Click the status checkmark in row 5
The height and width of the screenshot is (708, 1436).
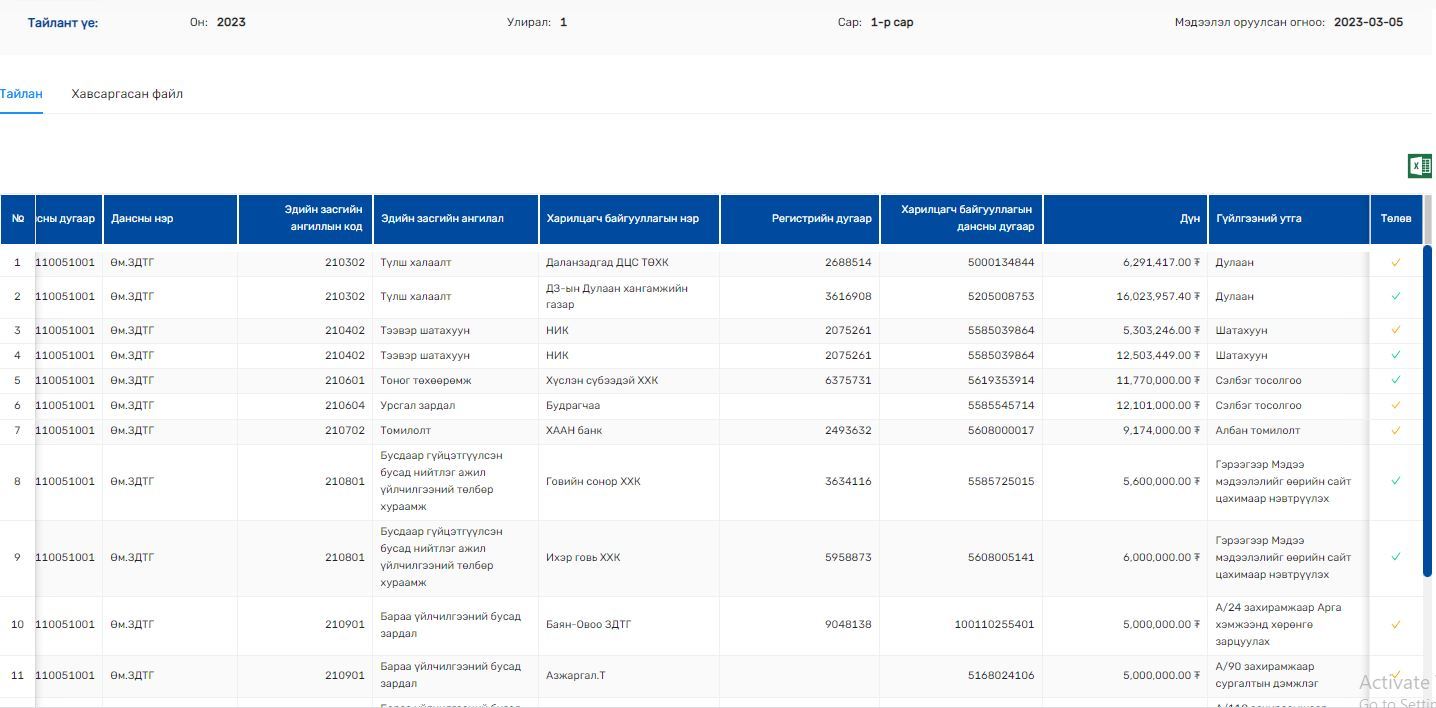(1396, 380)
